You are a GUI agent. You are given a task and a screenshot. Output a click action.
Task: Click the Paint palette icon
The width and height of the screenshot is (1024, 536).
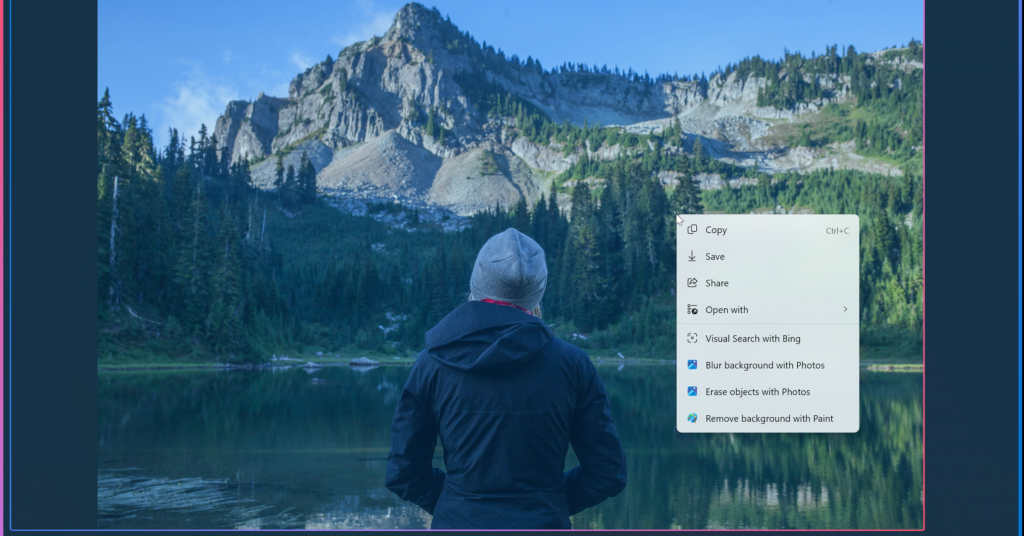coord(692,419)
